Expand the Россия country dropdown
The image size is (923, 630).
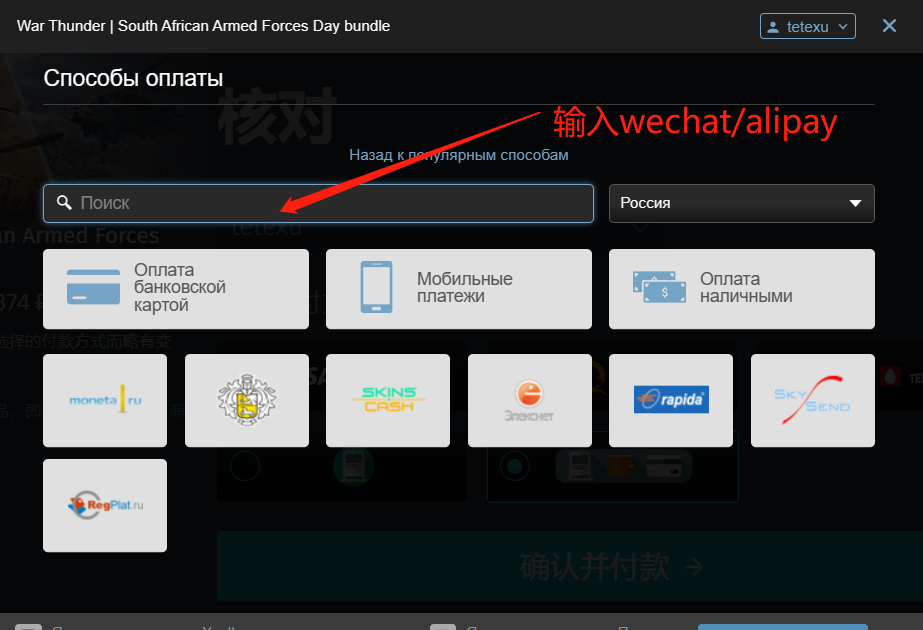[742, 204]
